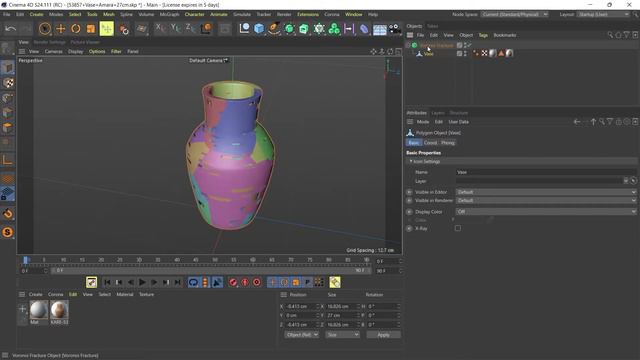Open the Visible in Editor dropdown
Image resolution: width=640 pixels, height=360 pixels.
click(546, 192)
